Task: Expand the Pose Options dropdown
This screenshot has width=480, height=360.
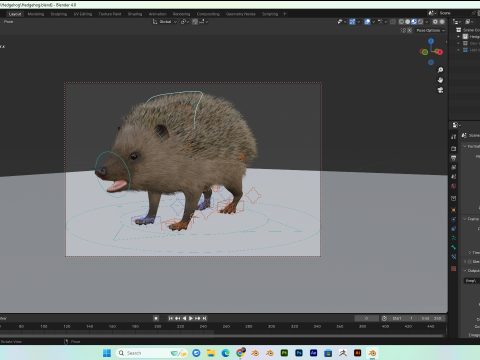Action: (430, 30)
